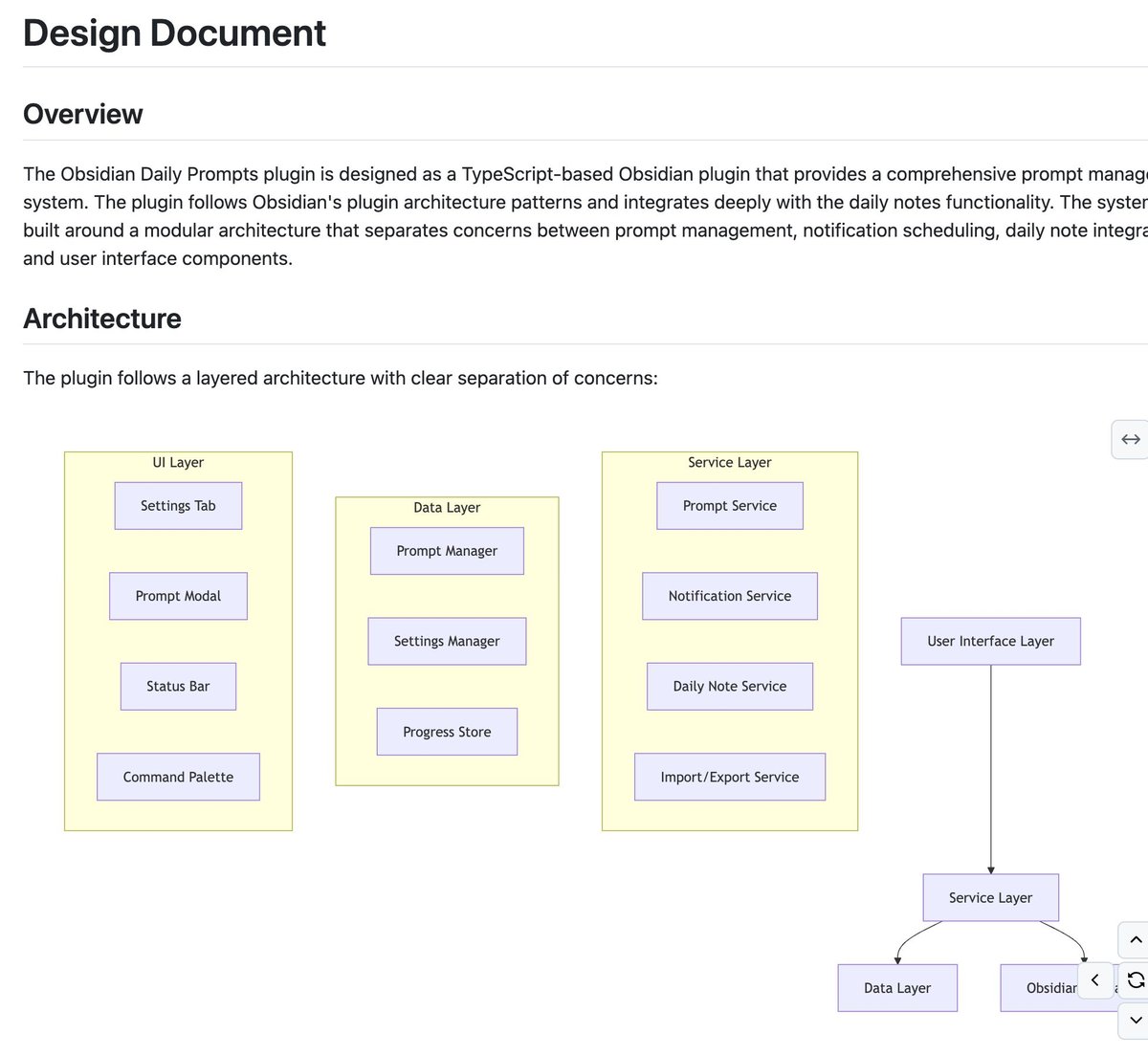Click the Daily Note Service node
Viewport: 1148px width, 1055px height.
tap(729, 687)
